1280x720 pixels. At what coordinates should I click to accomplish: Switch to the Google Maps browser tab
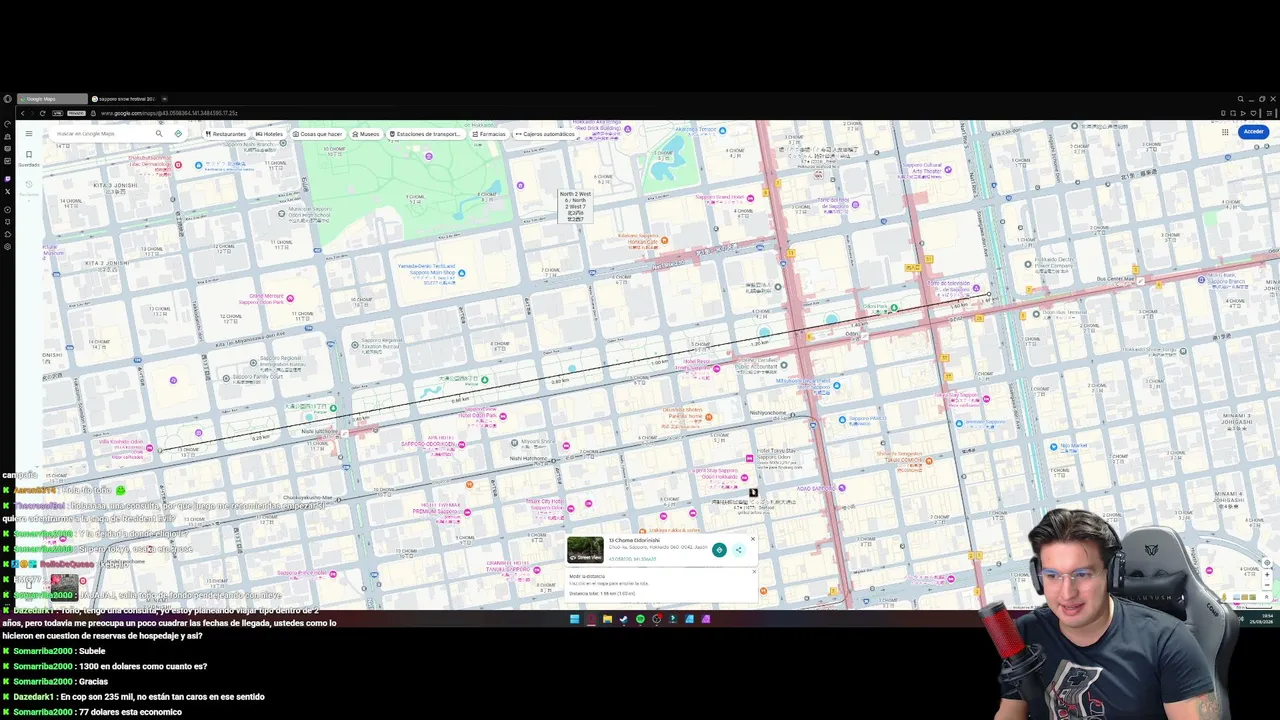coord(52,99)
